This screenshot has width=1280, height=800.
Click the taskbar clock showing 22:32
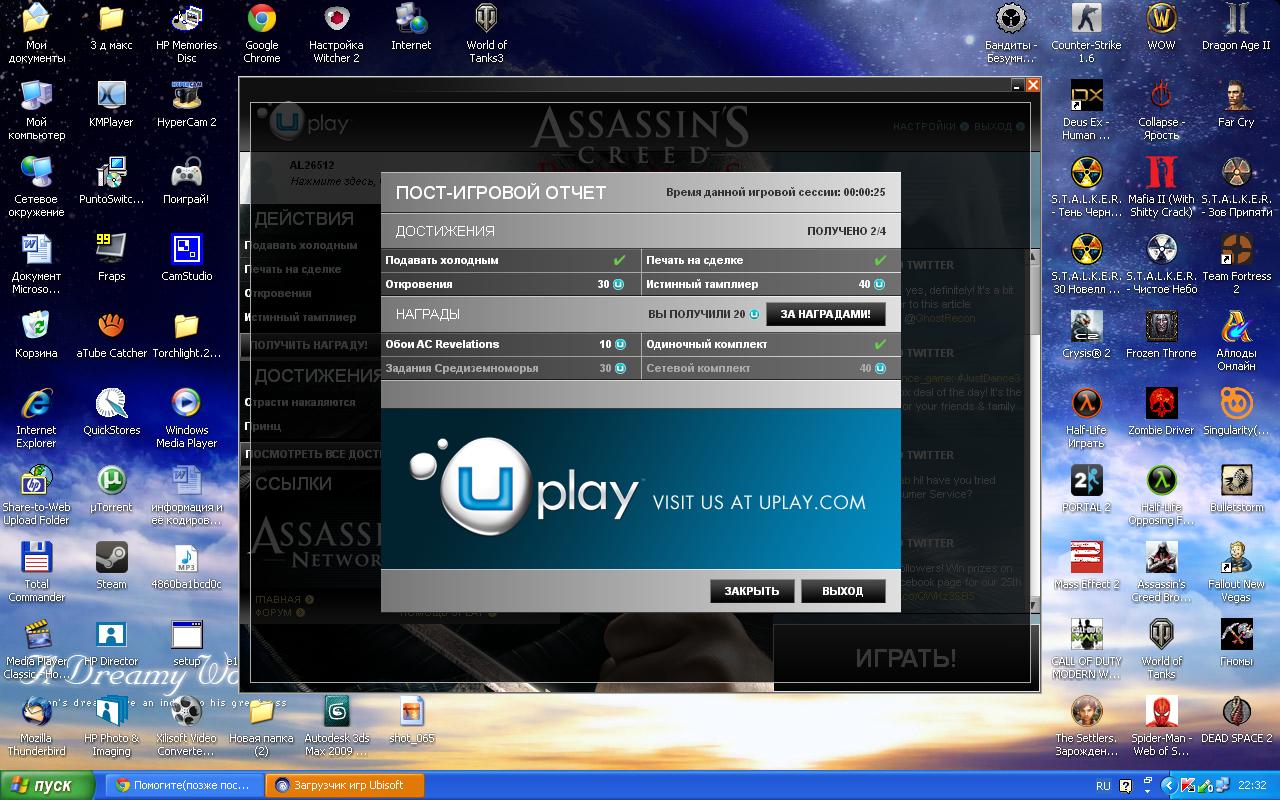1252,786
